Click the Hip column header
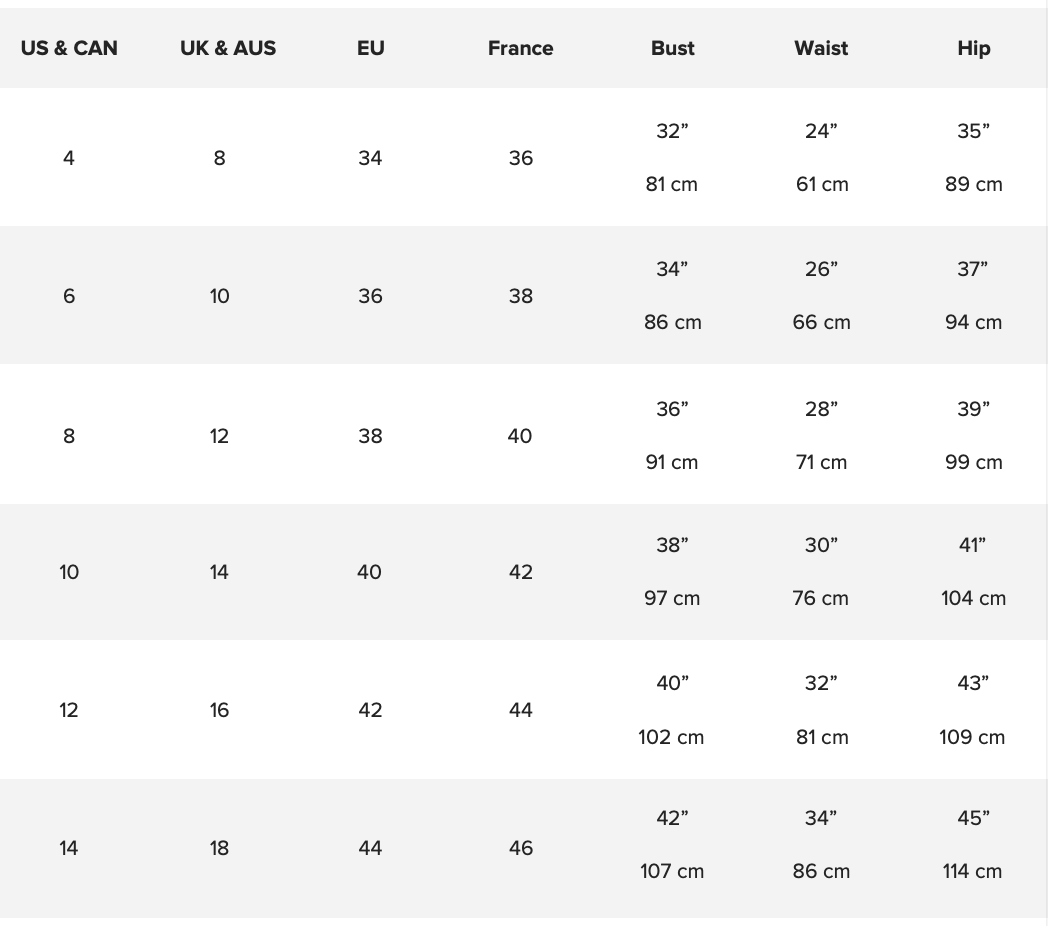 [973, 48]
